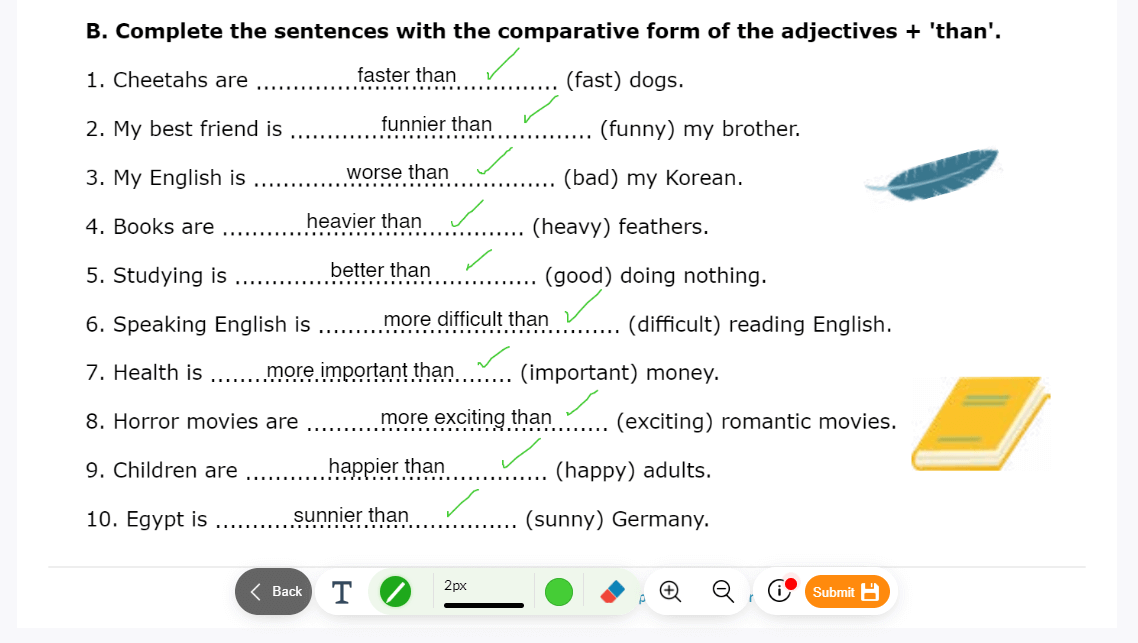
Task: Click the 'worse than' answer in sentence 3
Action: 397,173
